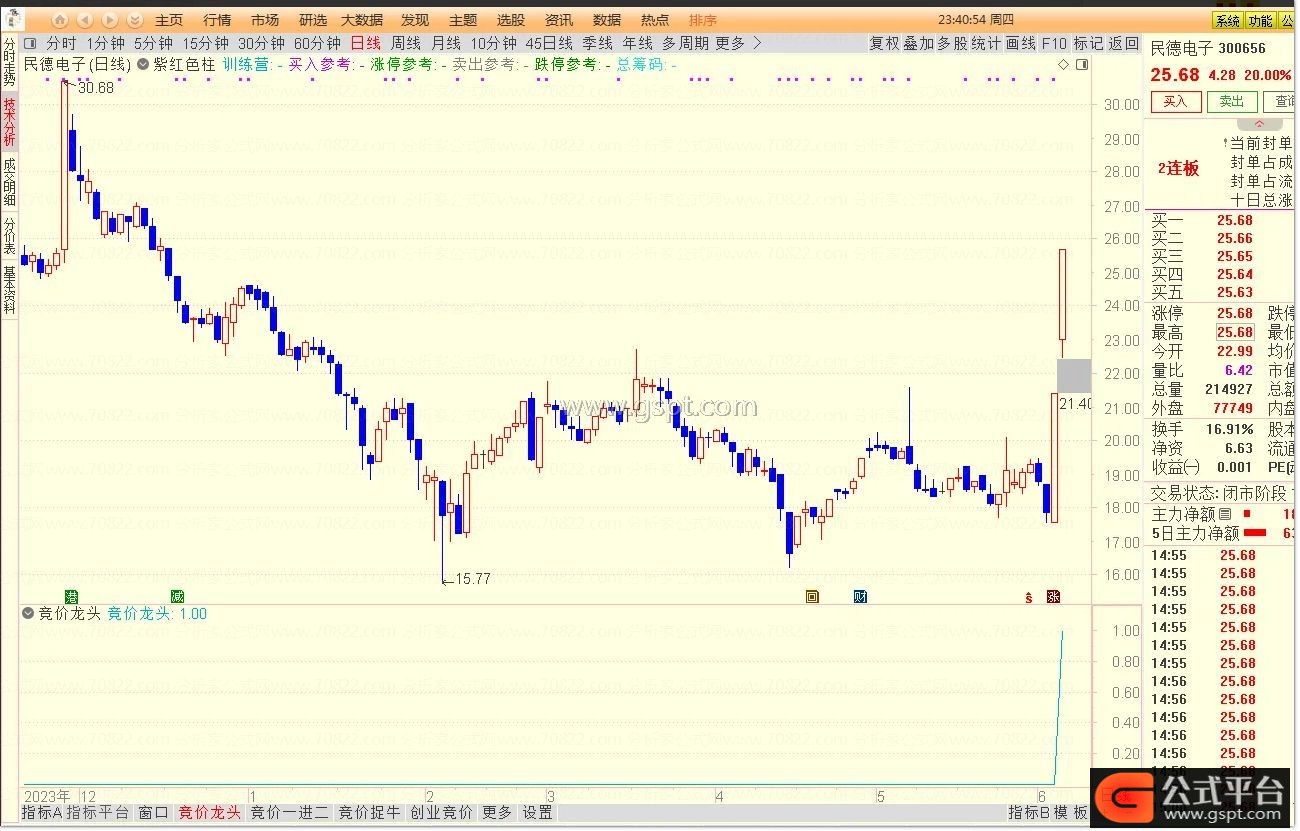Expand the period bar right arrow
Image resolution: width=1300 pixels, height=831 pixels.
pyautogui.click(x=757, y=43)
